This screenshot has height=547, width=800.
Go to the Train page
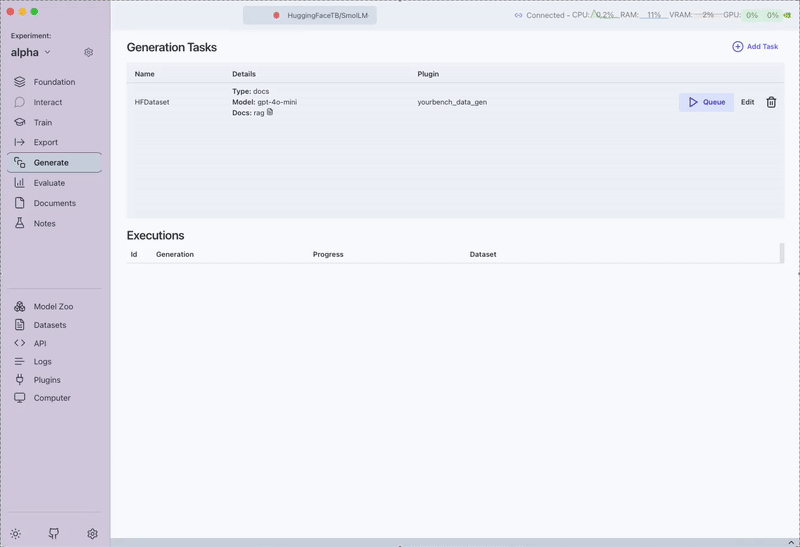pos(42,122)
